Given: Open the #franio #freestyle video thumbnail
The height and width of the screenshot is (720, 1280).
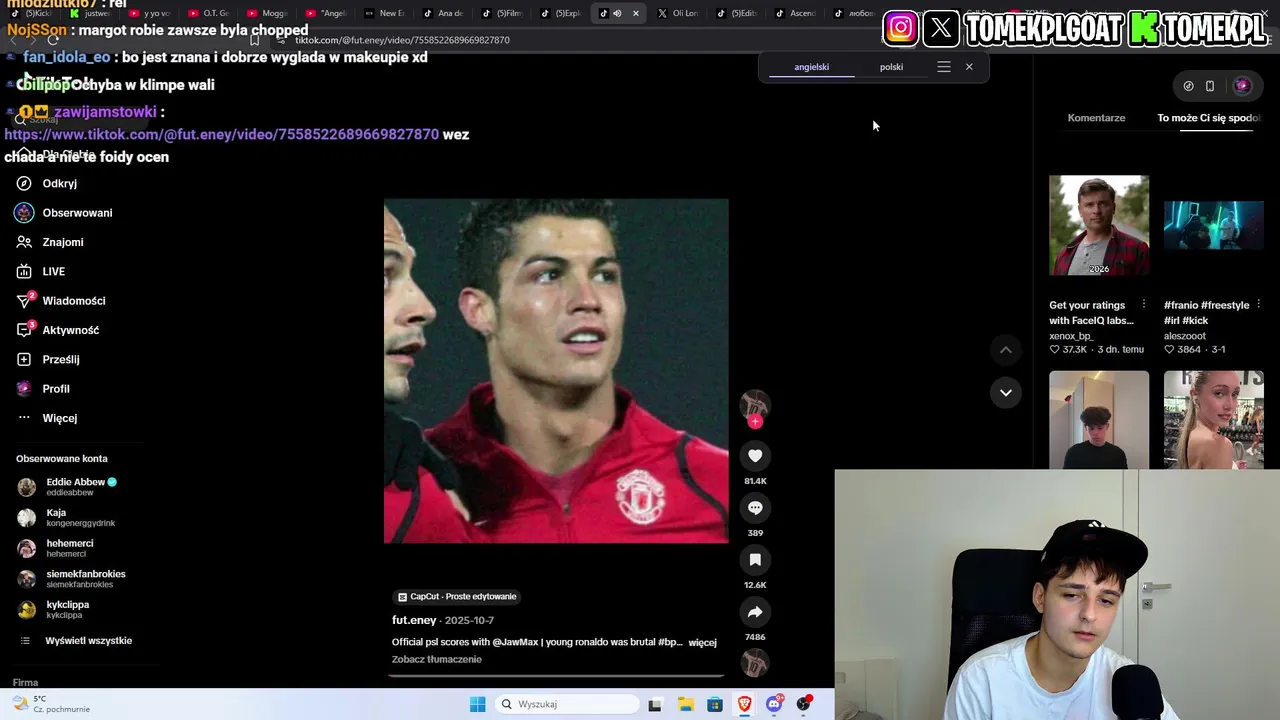Looking at the screenshot, I should [1214, 225].
